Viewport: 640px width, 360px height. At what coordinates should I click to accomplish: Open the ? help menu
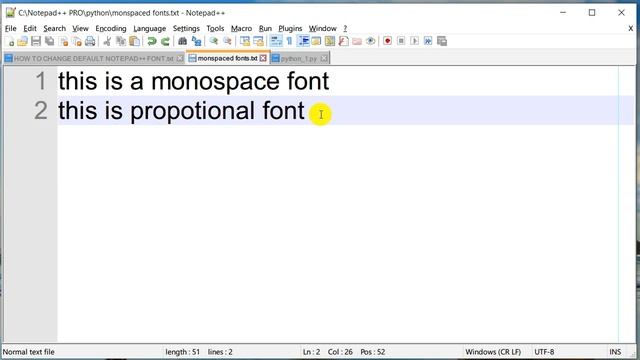point(345,29)
